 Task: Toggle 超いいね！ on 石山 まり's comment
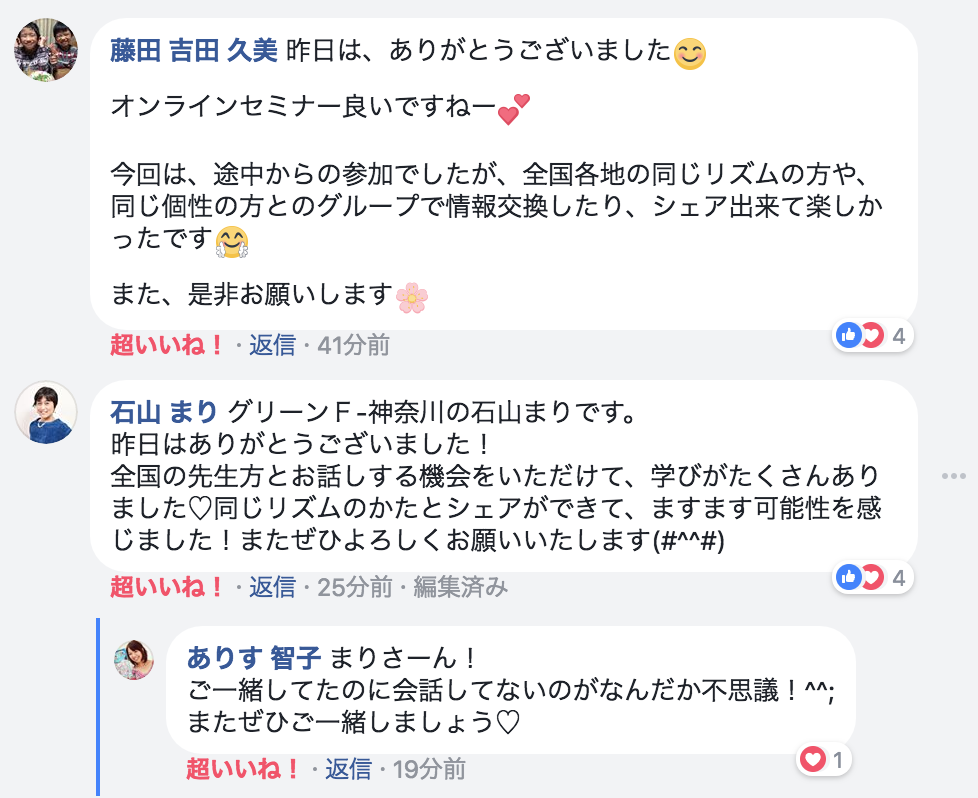click(x=166, y=587)
